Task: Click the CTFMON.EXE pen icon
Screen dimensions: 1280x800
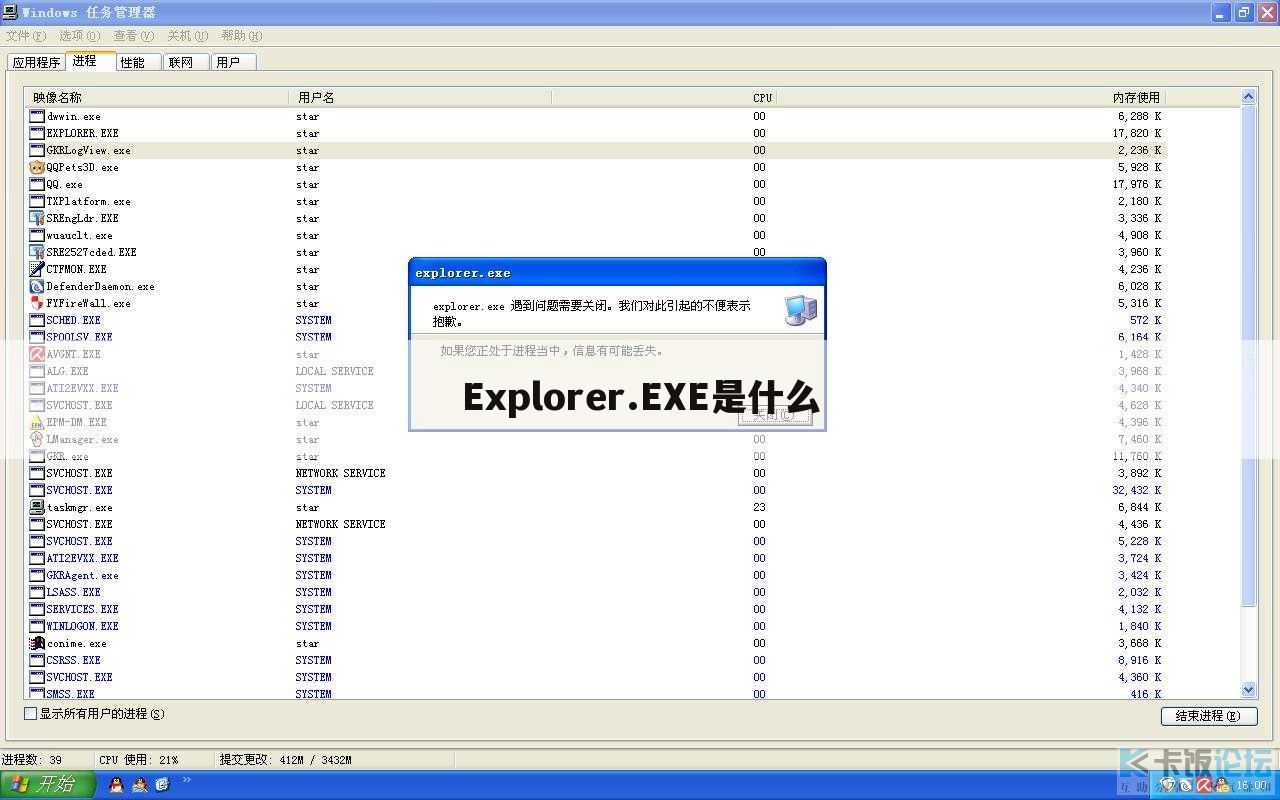Action: pyautogui.click(x=37, y=269)
